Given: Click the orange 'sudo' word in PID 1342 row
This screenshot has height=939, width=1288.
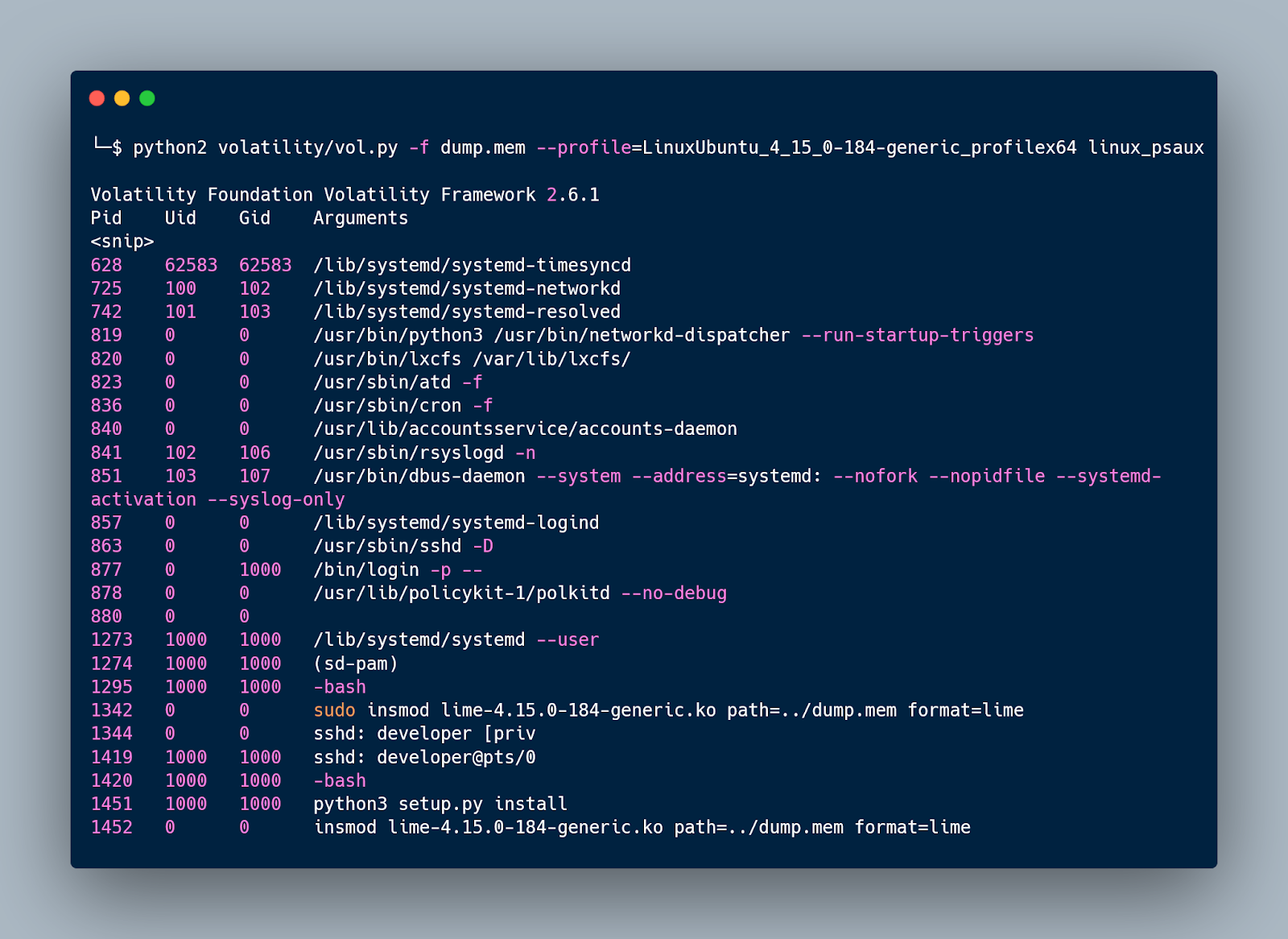Looking at the screenshot, I should click(334, 710).
